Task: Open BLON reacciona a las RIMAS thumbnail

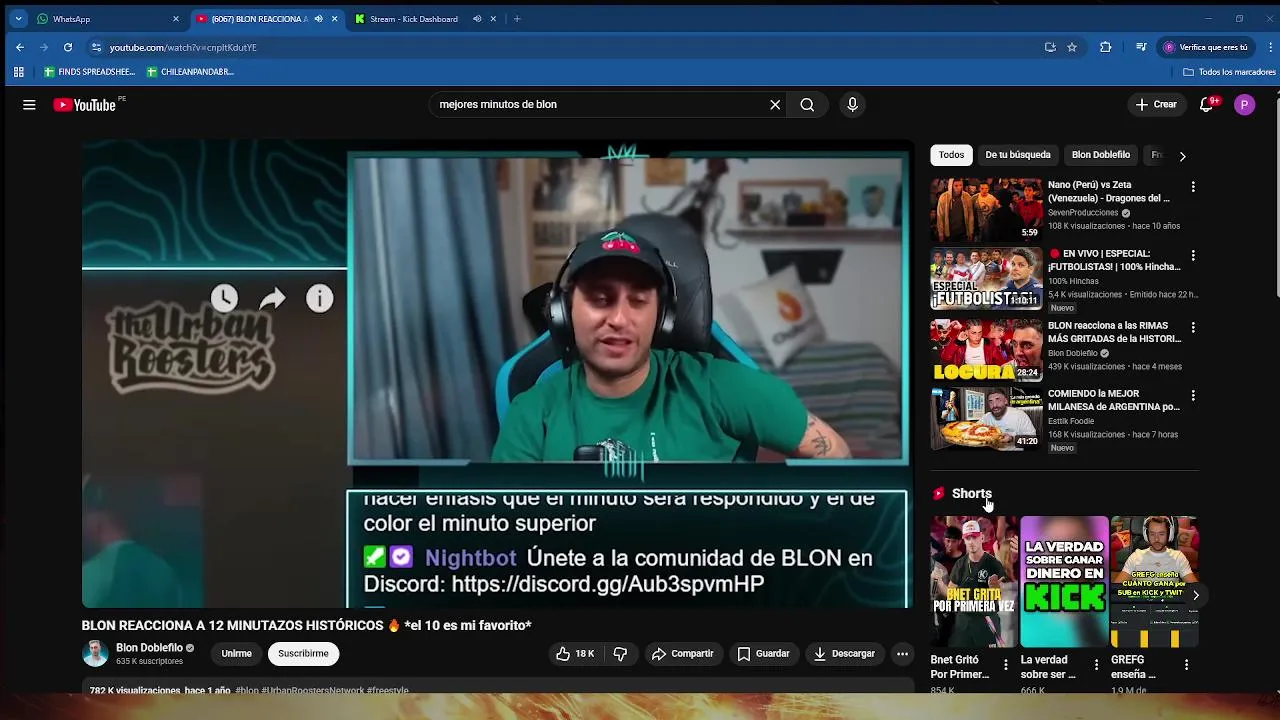Action: click(x=986, y=350)
